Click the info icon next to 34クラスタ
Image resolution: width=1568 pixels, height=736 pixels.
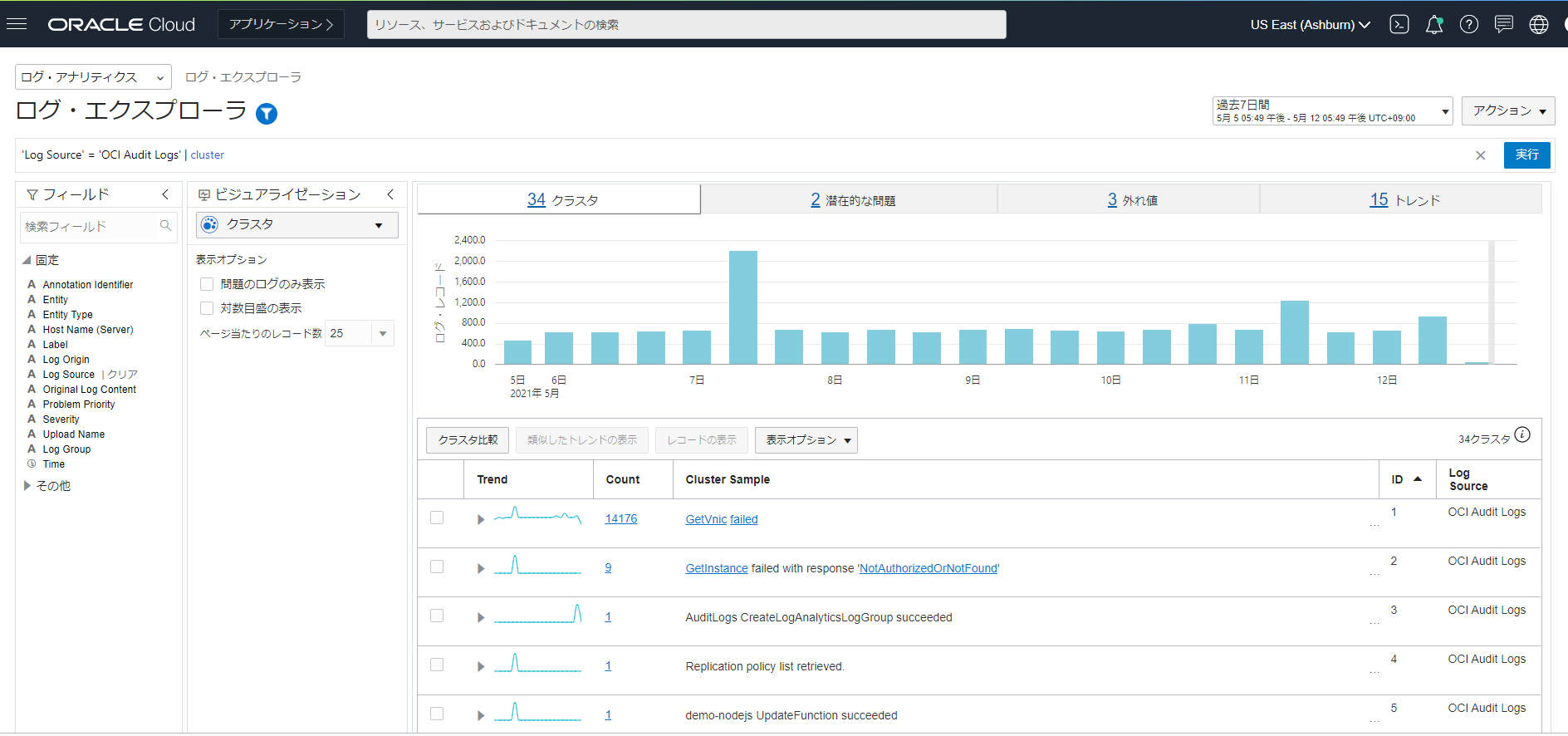click(1522, 435)
